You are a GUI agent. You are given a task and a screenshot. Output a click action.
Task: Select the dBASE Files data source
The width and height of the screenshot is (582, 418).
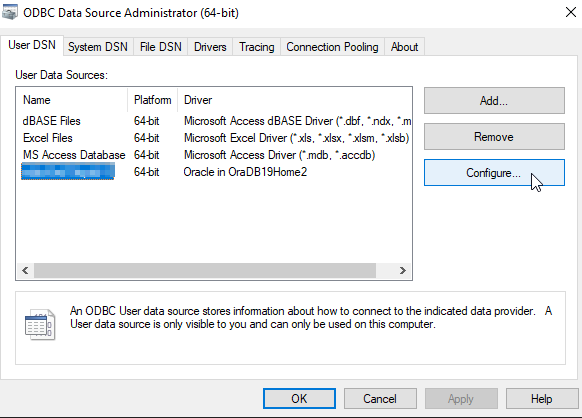pyautogui.click(x=214, y=121)
